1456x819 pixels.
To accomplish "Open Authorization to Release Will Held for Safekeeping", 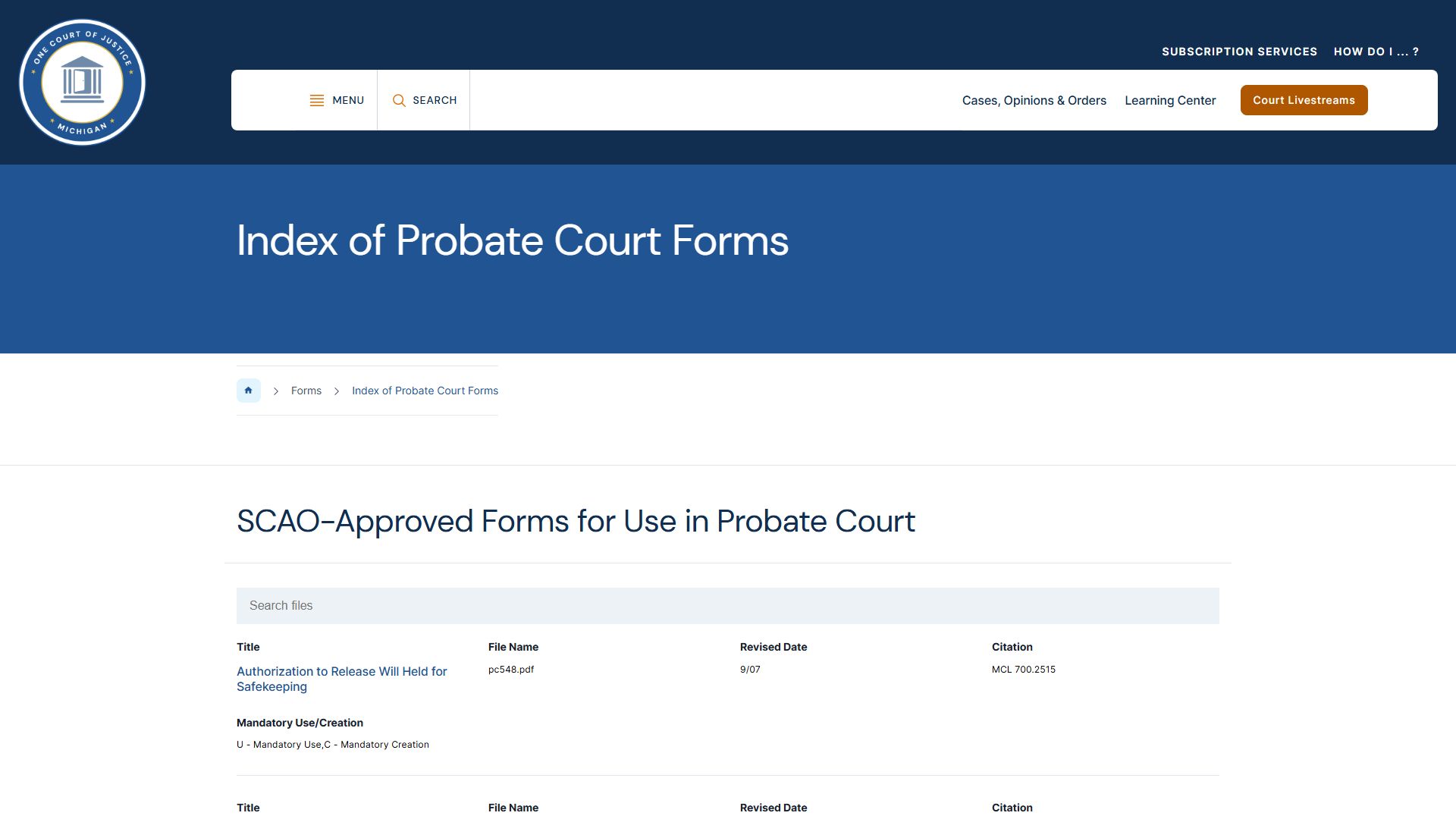I will [341, 679].
